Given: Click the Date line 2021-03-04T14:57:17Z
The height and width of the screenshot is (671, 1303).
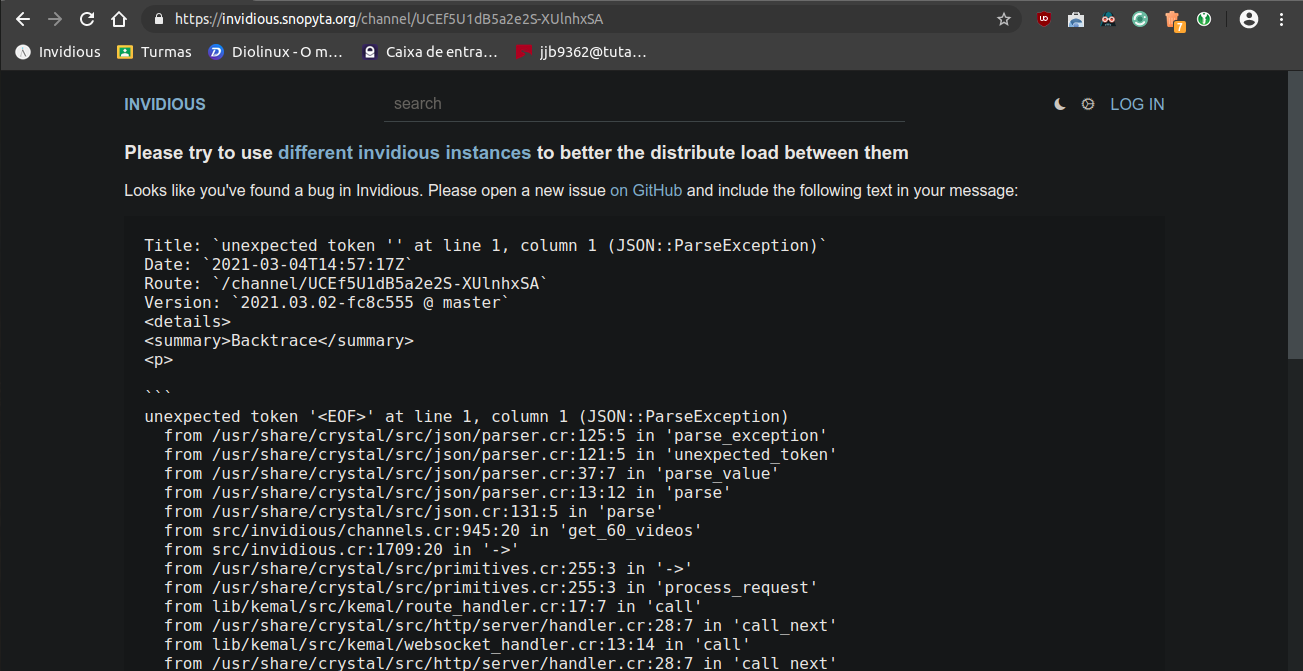Looking at the screenshot, I should pyautogui.click(x=278, y=264).
